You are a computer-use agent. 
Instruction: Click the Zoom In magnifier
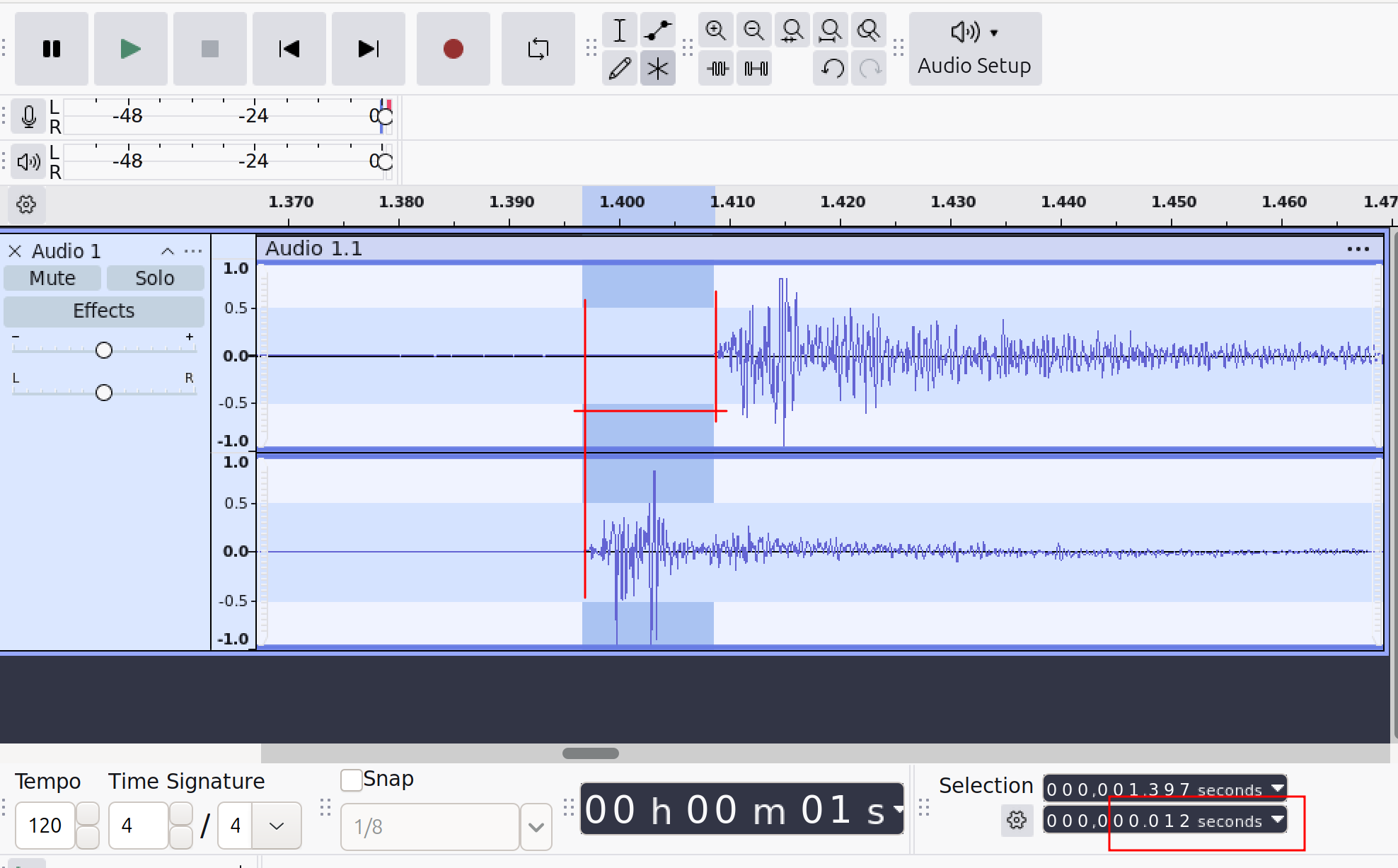tap(715, 30)
